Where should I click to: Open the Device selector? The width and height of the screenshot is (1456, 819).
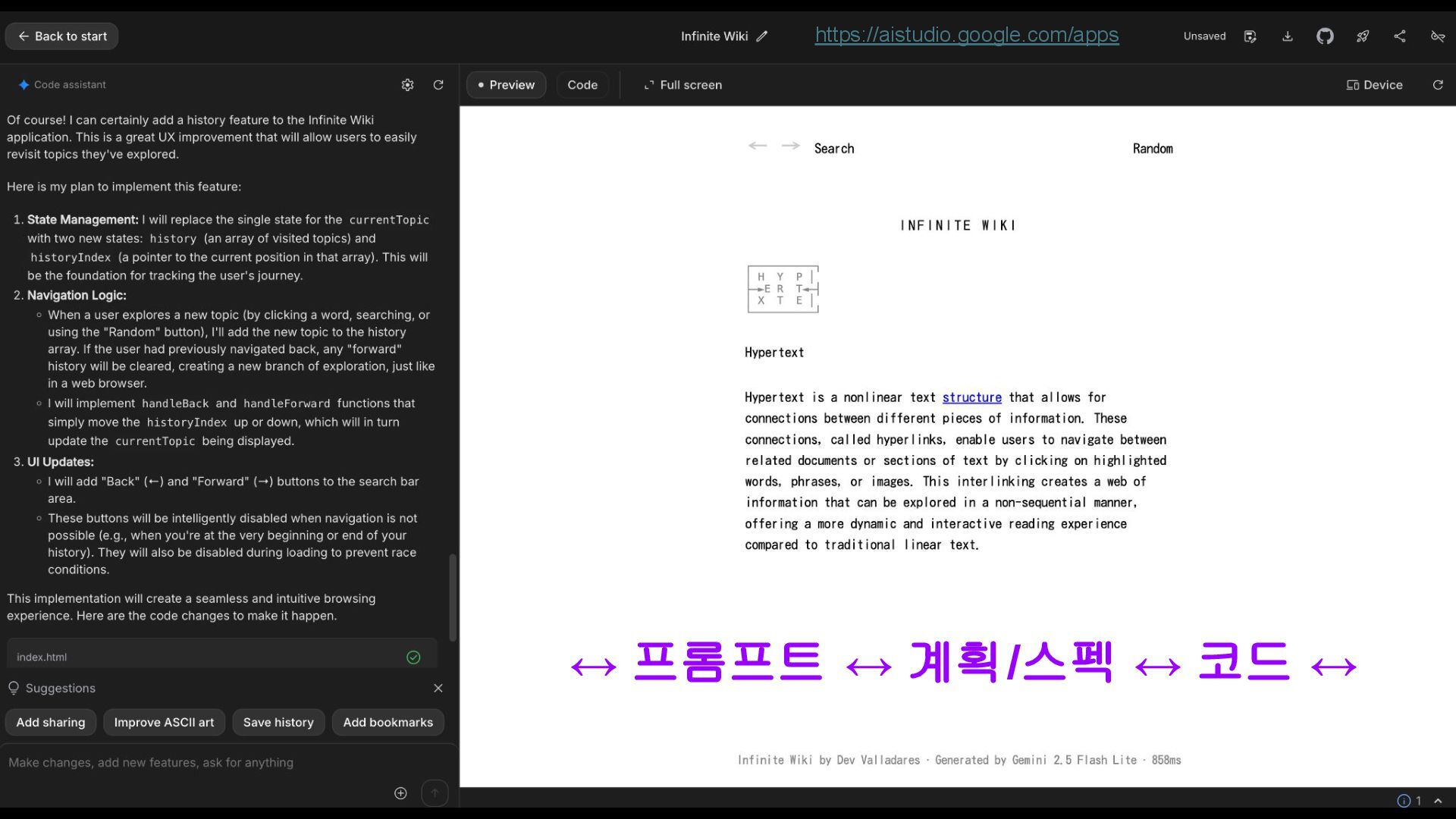point(1374,85)
